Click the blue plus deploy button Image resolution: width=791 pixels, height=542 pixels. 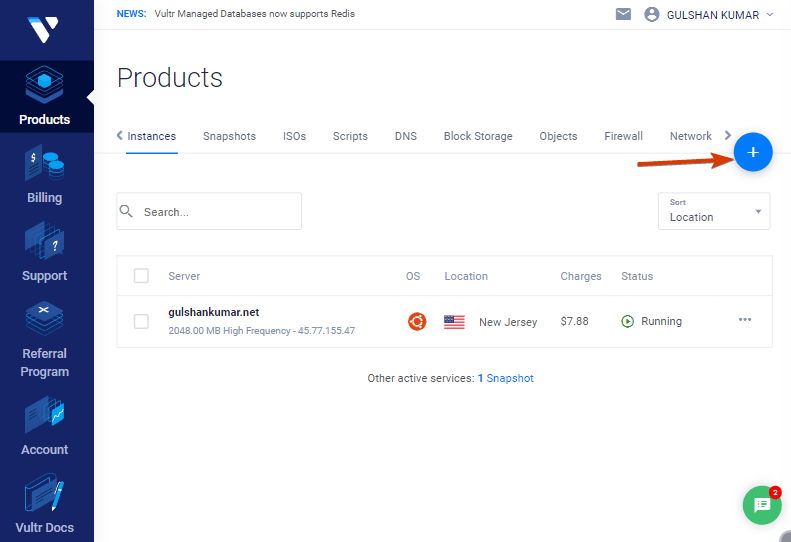(753, 152)
